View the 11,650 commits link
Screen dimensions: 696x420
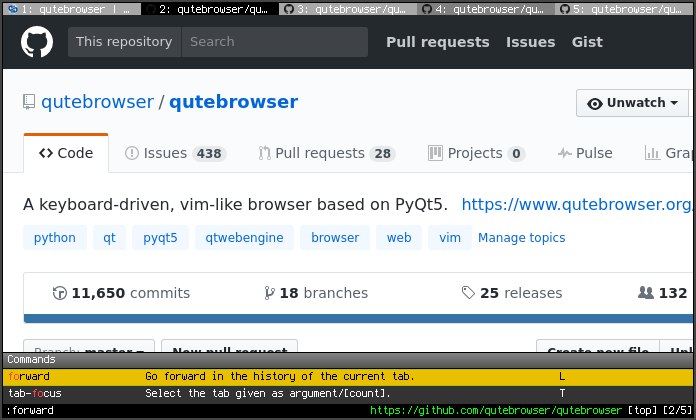[121, 293]
